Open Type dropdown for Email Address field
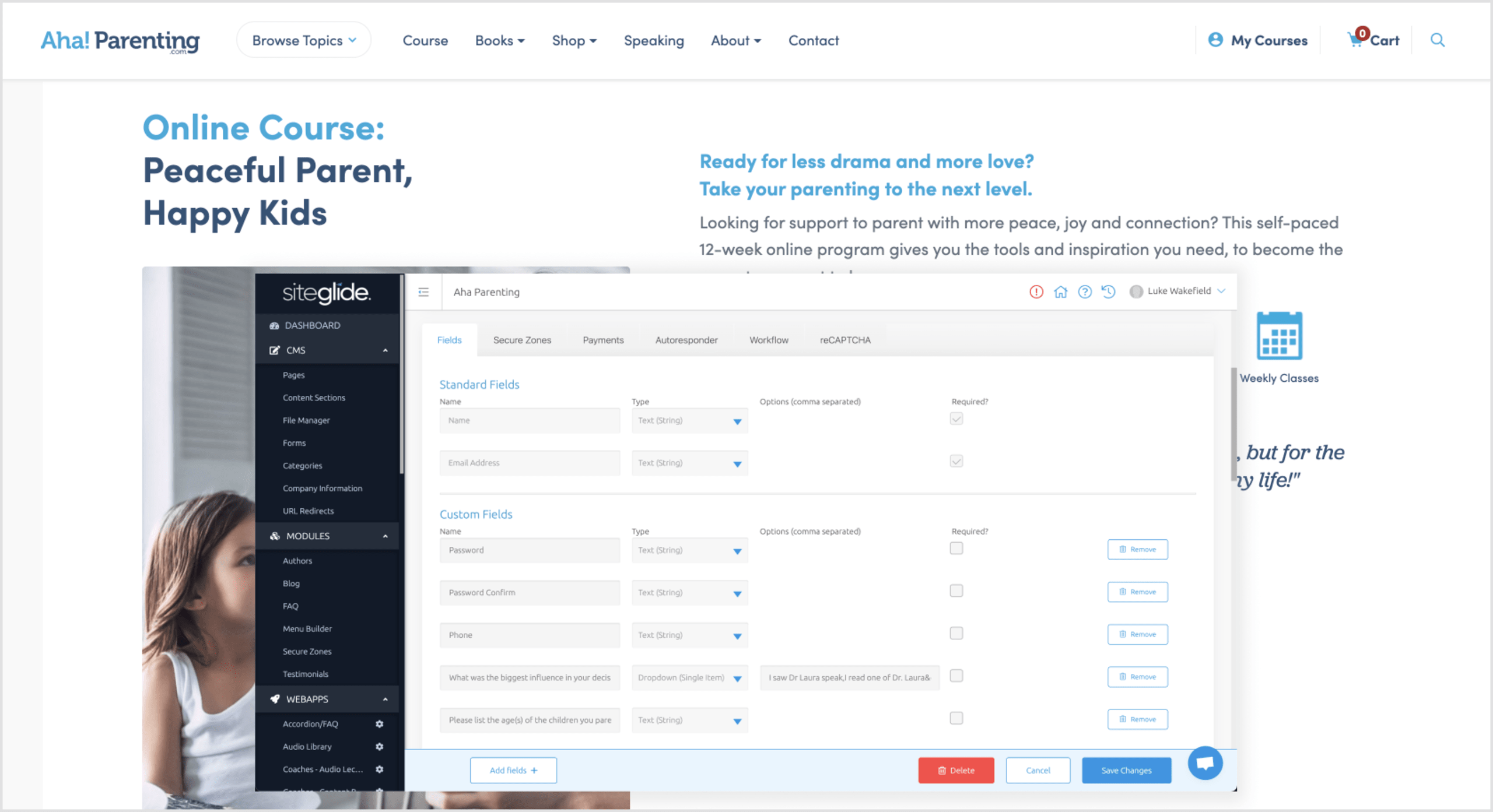 click(690, 463)
